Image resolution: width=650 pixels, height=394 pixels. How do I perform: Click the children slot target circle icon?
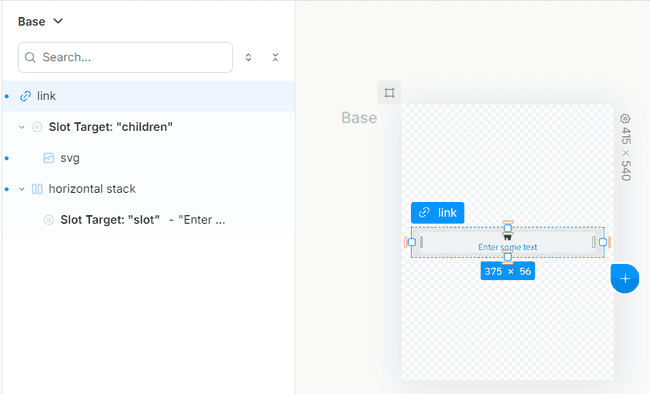click(x=37, y=127)
